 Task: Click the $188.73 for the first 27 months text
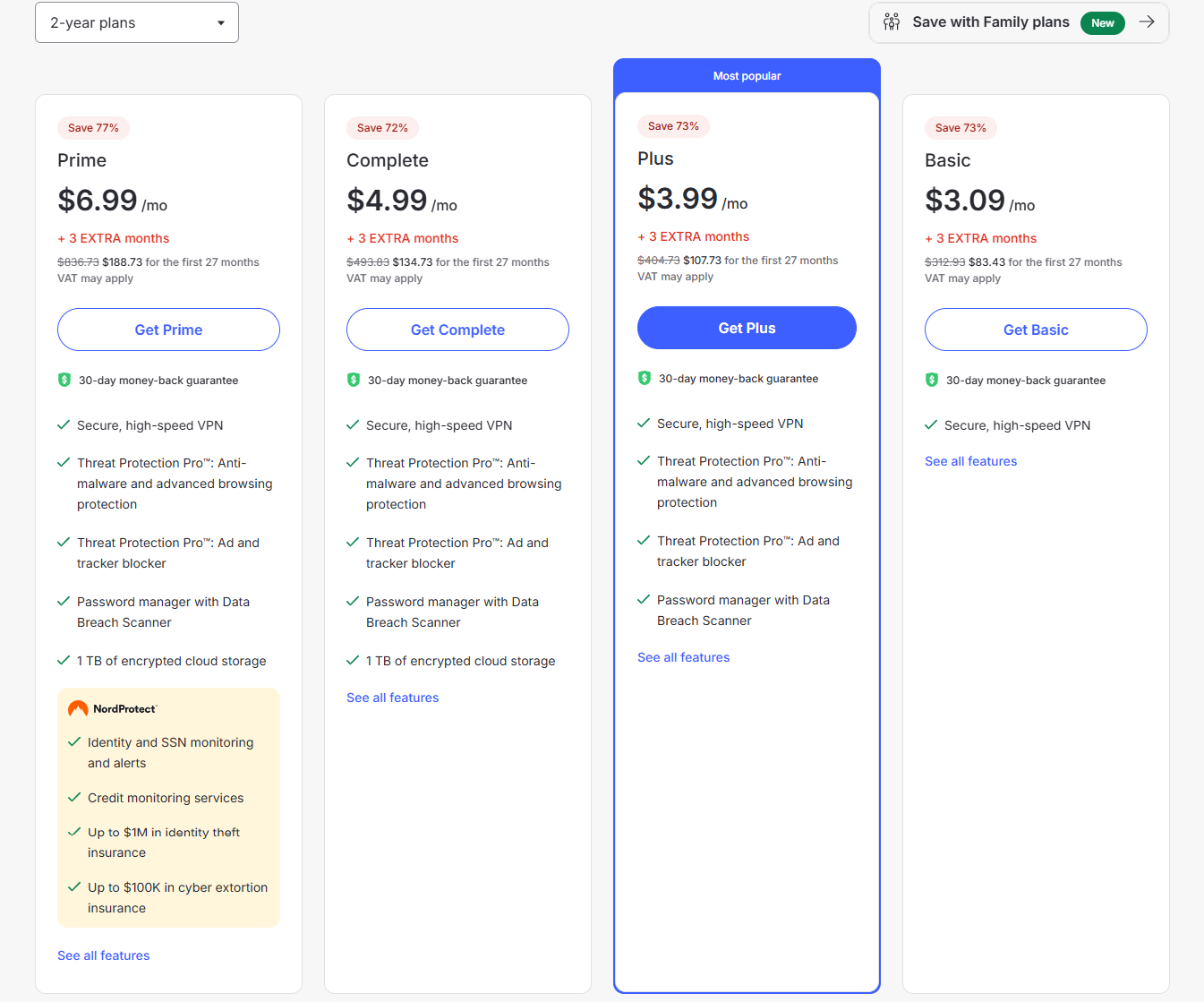[181, 262]
